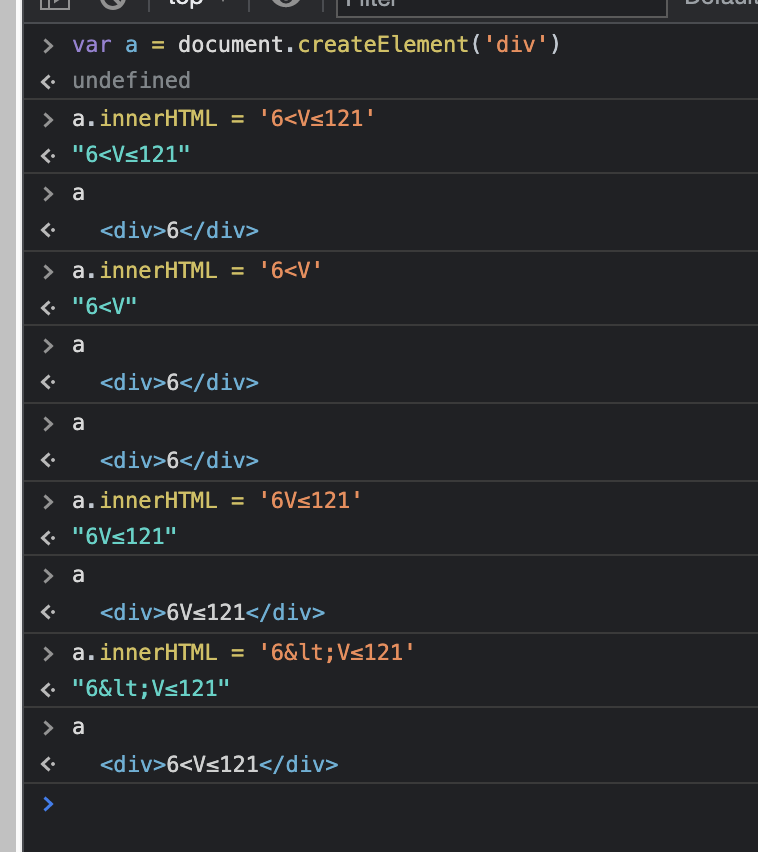Click the chevron beside the last 'a' evaluation
Image resolution: width=758 pixels, height=852 pixels.
(x=47, y=726)
